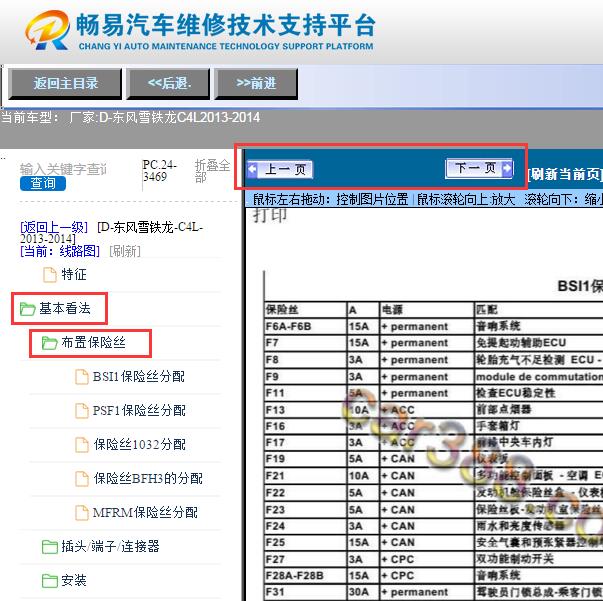603x601 pixels.
Task: Select the F7 fuse row label
Action: click(306, 343)
